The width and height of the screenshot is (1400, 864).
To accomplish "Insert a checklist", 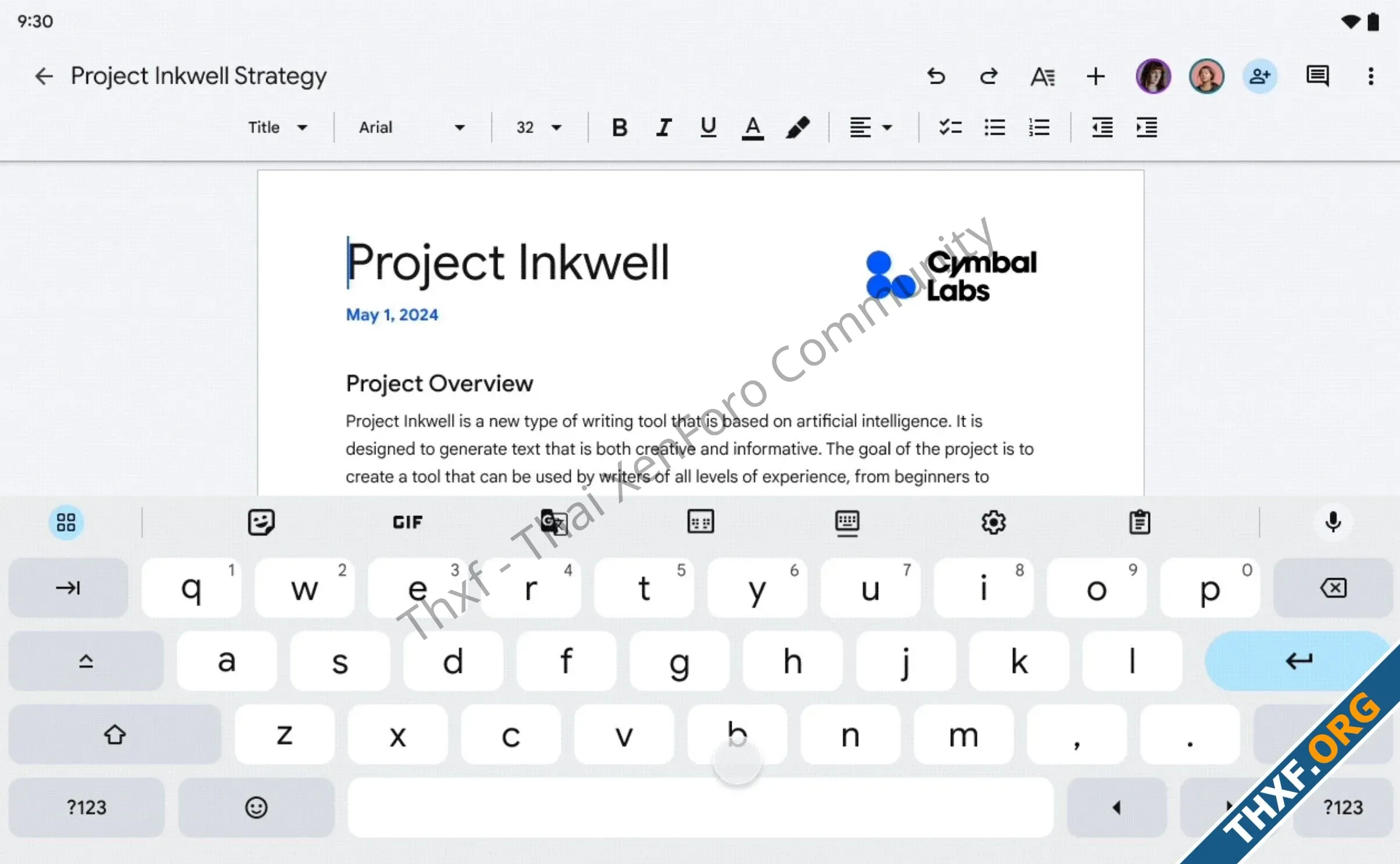I will (950, 127).
